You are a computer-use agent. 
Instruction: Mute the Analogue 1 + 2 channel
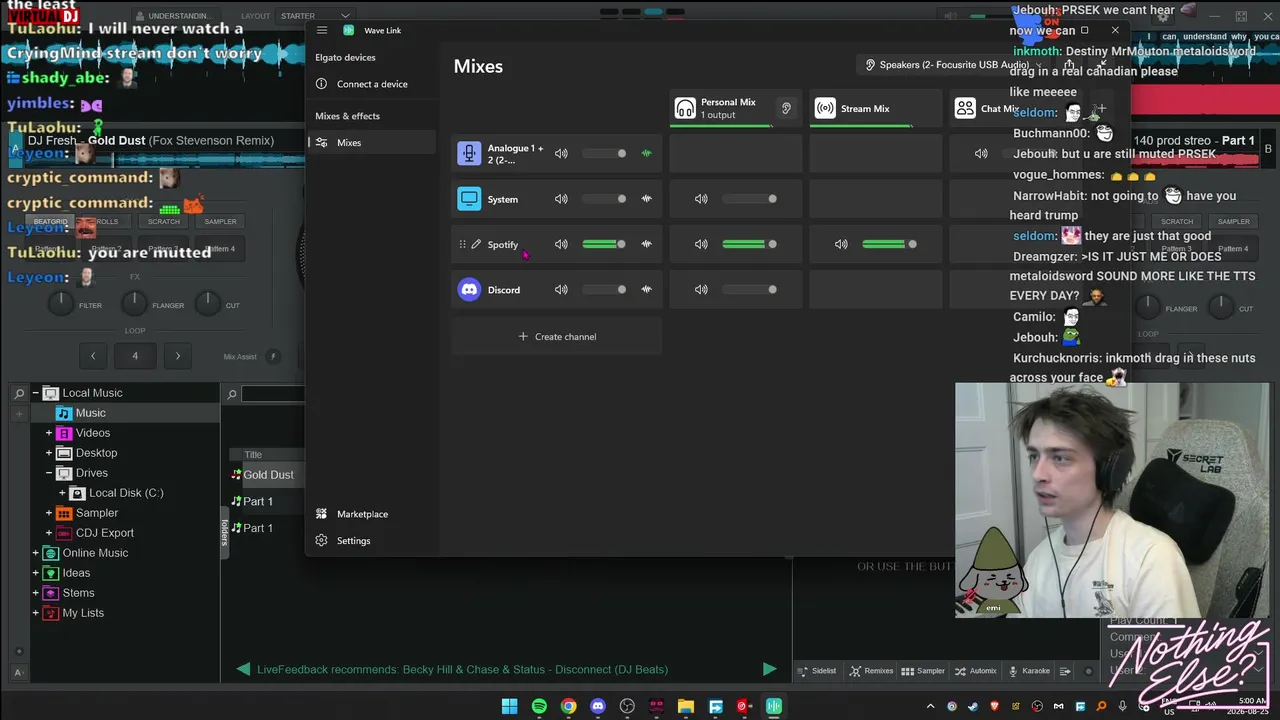point(561,153)
